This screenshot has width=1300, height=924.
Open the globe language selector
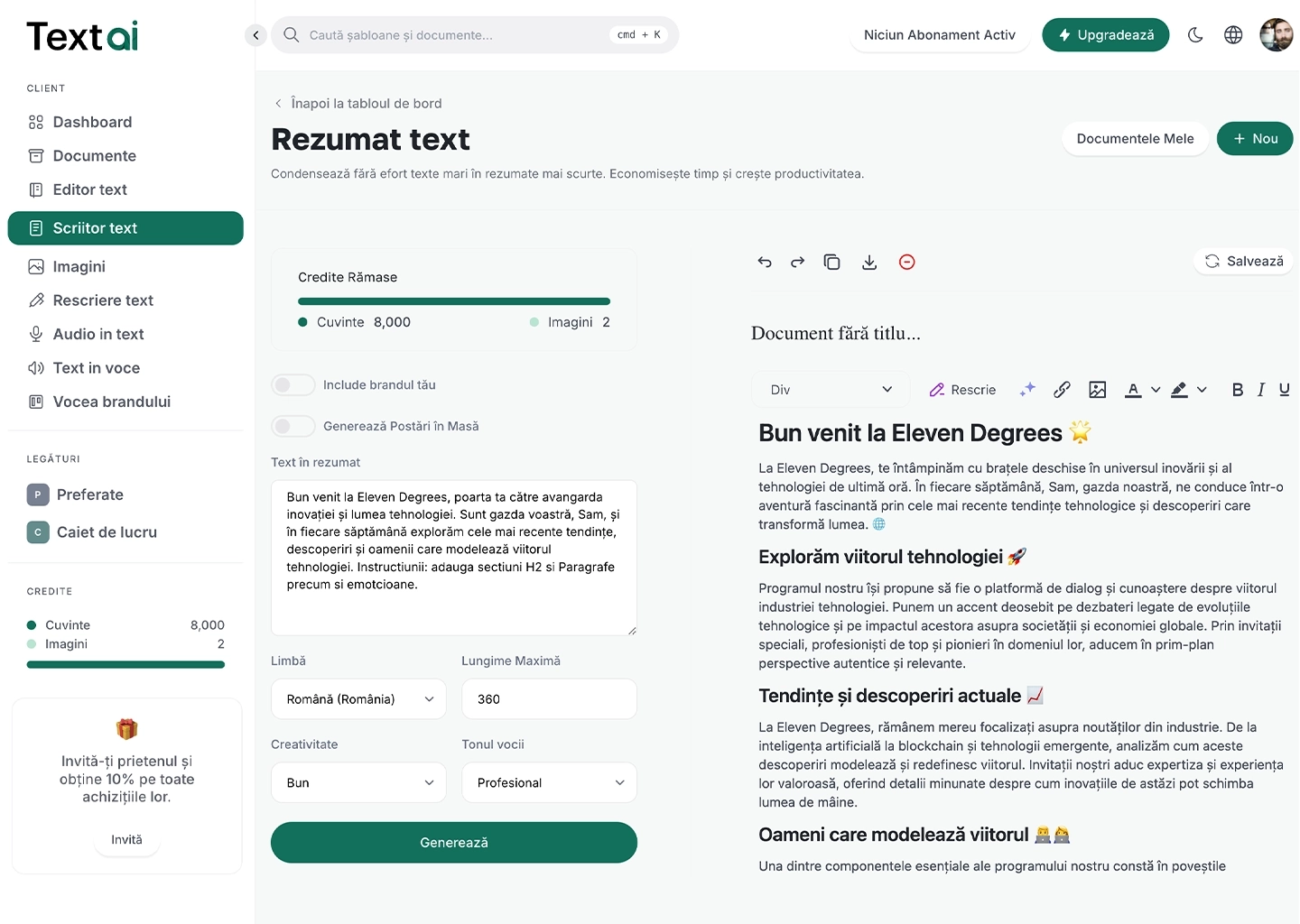coord(1233,35)
